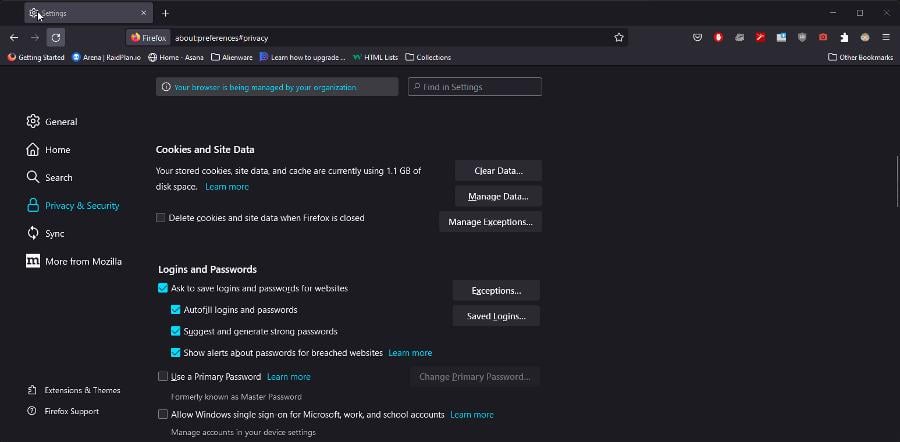Select the Settings browser tab
900x442 pixels.
click(x=88, y=13)
